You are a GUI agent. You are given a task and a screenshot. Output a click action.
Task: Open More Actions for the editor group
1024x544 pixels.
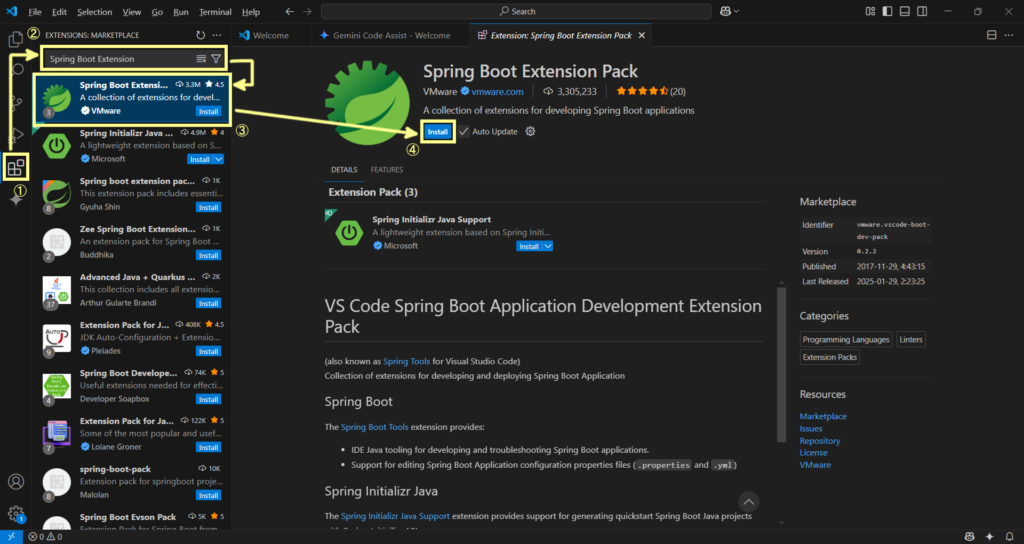point(1009,35)
